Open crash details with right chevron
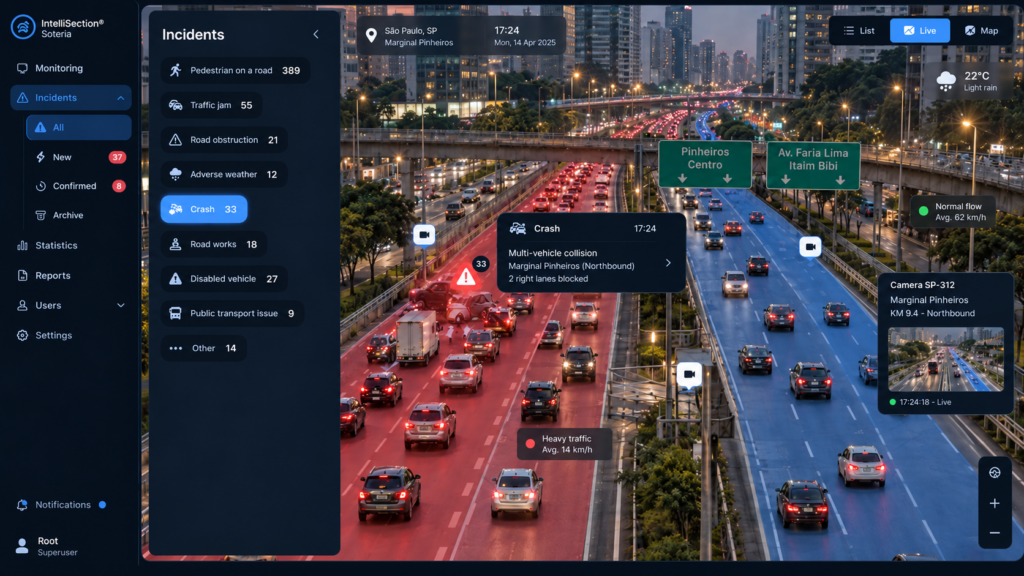1024x576 pixels. [x=668, y=263]
